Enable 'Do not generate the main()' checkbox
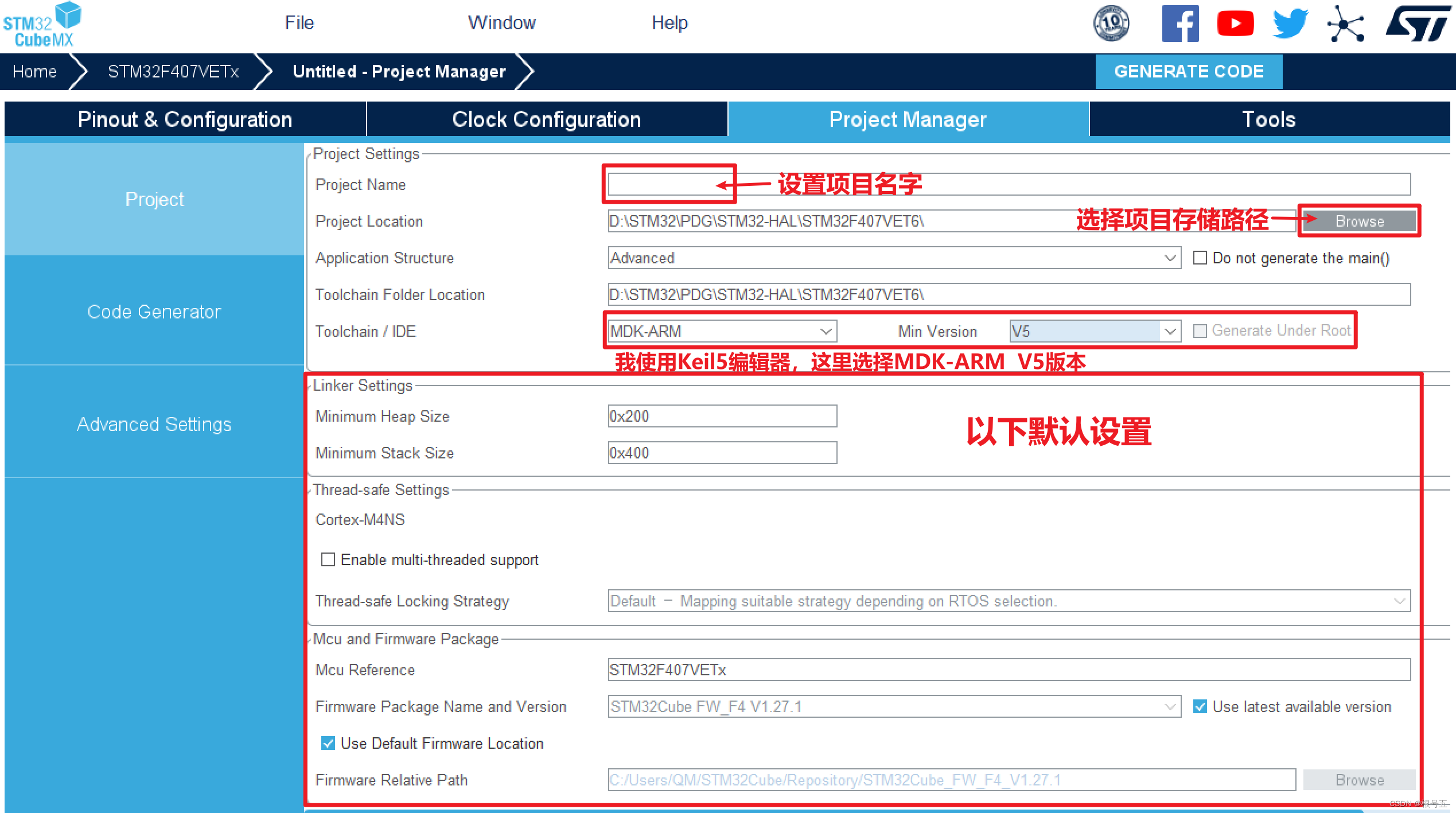Screen dimensions: 1456x813 coord(1200,258)
